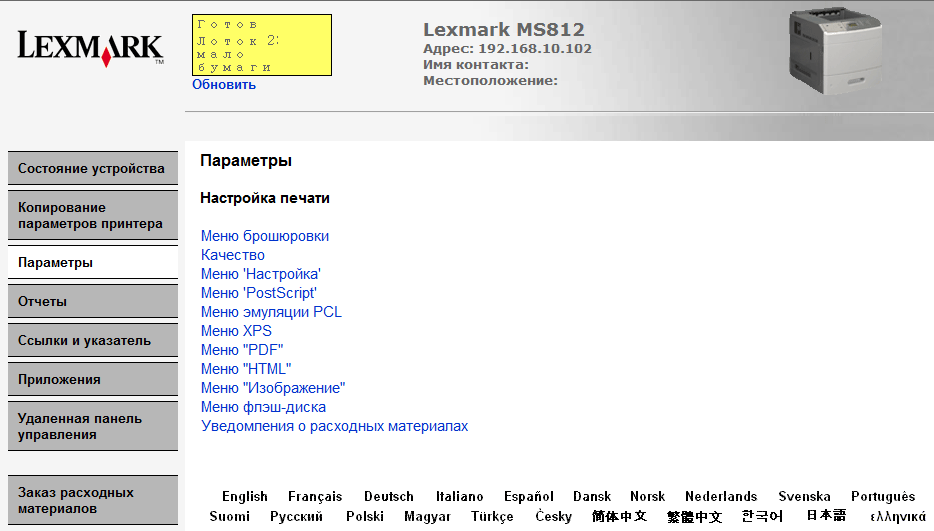The width and height of the screenshot is (934, 531).
Task: Open Меню флэш-диска link
Action: click(x=263, y=407)
